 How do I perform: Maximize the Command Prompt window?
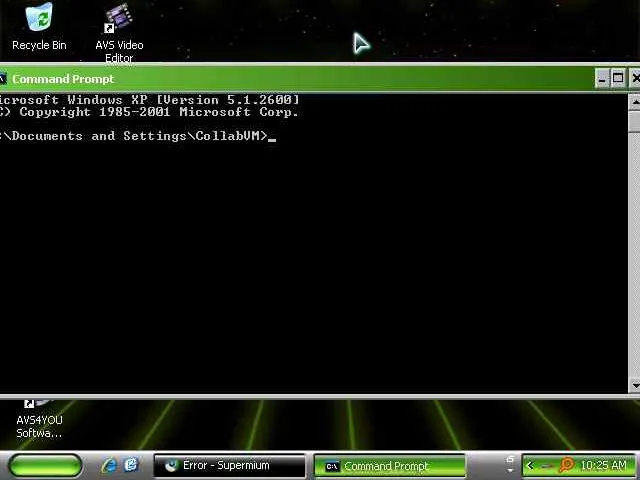(x=618, y=78)
